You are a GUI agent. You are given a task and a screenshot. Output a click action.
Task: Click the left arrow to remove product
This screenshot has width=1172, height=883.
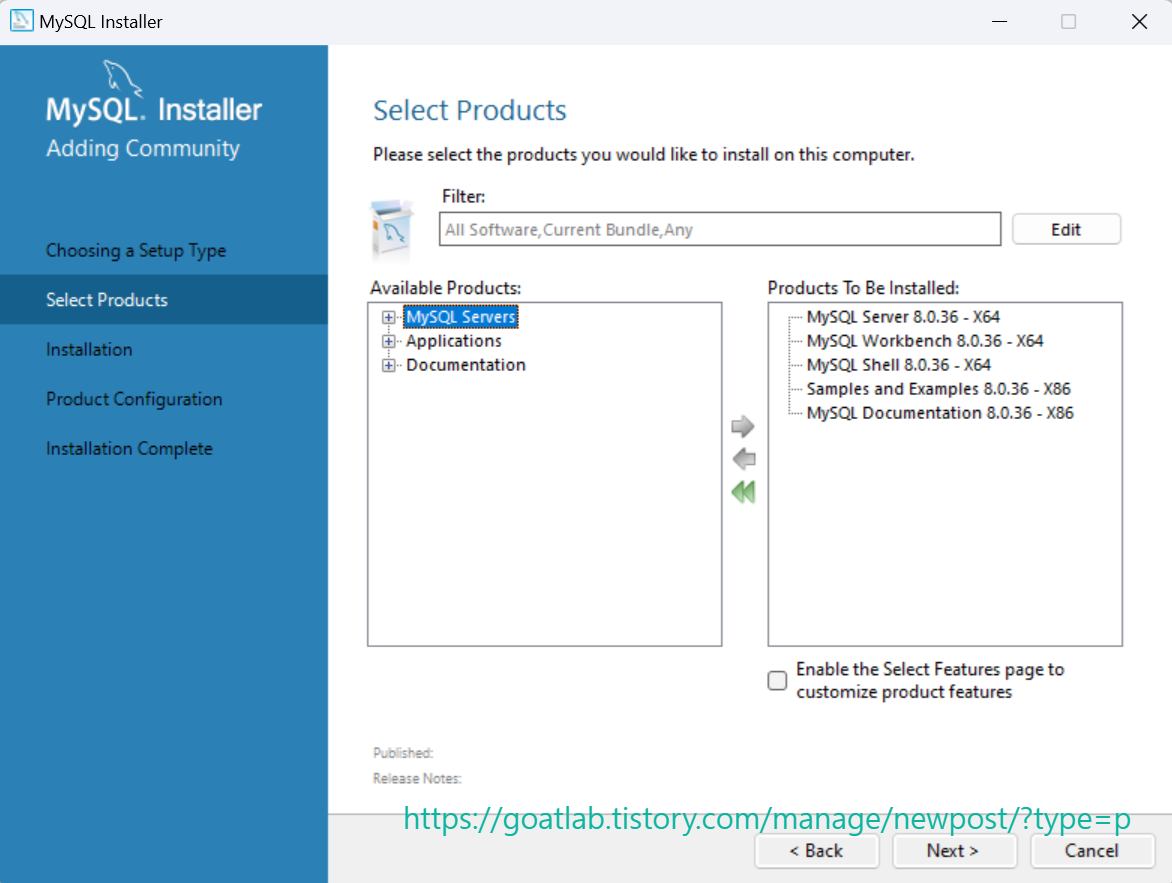[x=744, y=459]
